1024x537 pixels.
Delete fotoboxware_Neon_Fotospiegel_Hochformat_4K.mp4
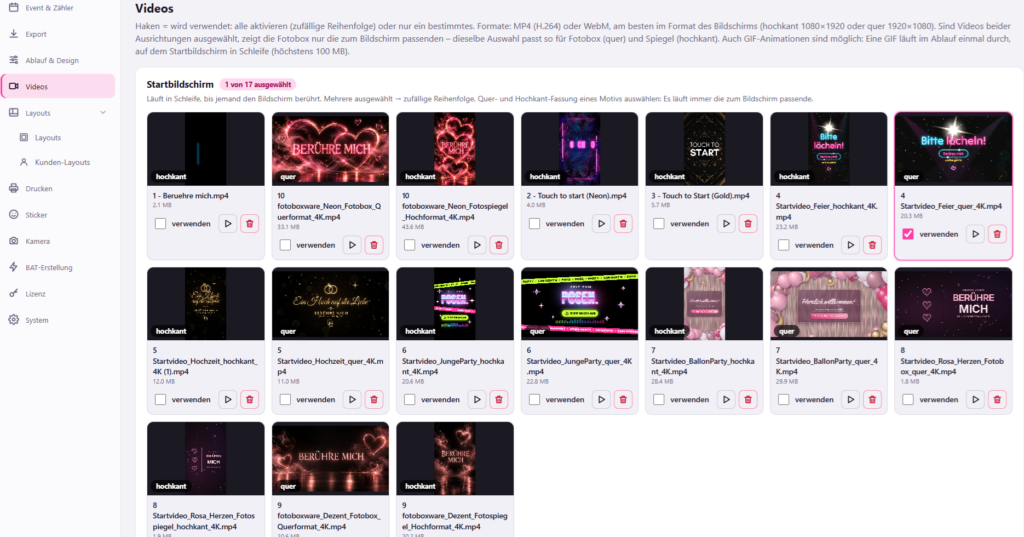click(499, 245)
